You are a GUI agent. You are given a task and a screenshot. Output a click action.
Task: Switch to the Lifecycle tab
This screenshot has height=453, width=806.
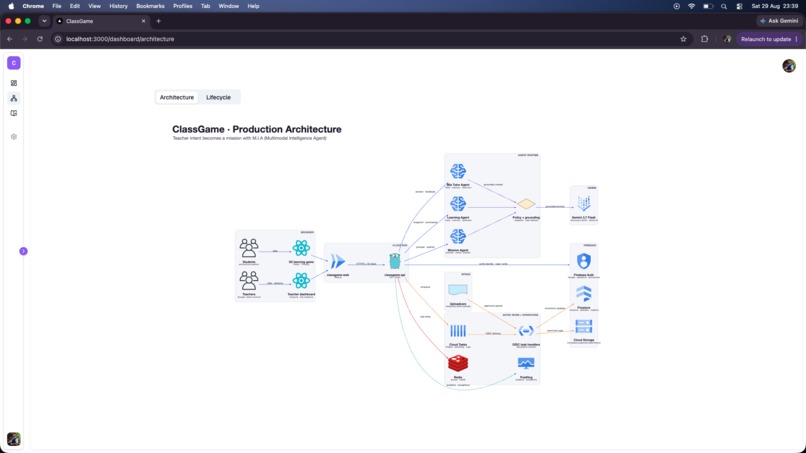click(x=218, y=97)
